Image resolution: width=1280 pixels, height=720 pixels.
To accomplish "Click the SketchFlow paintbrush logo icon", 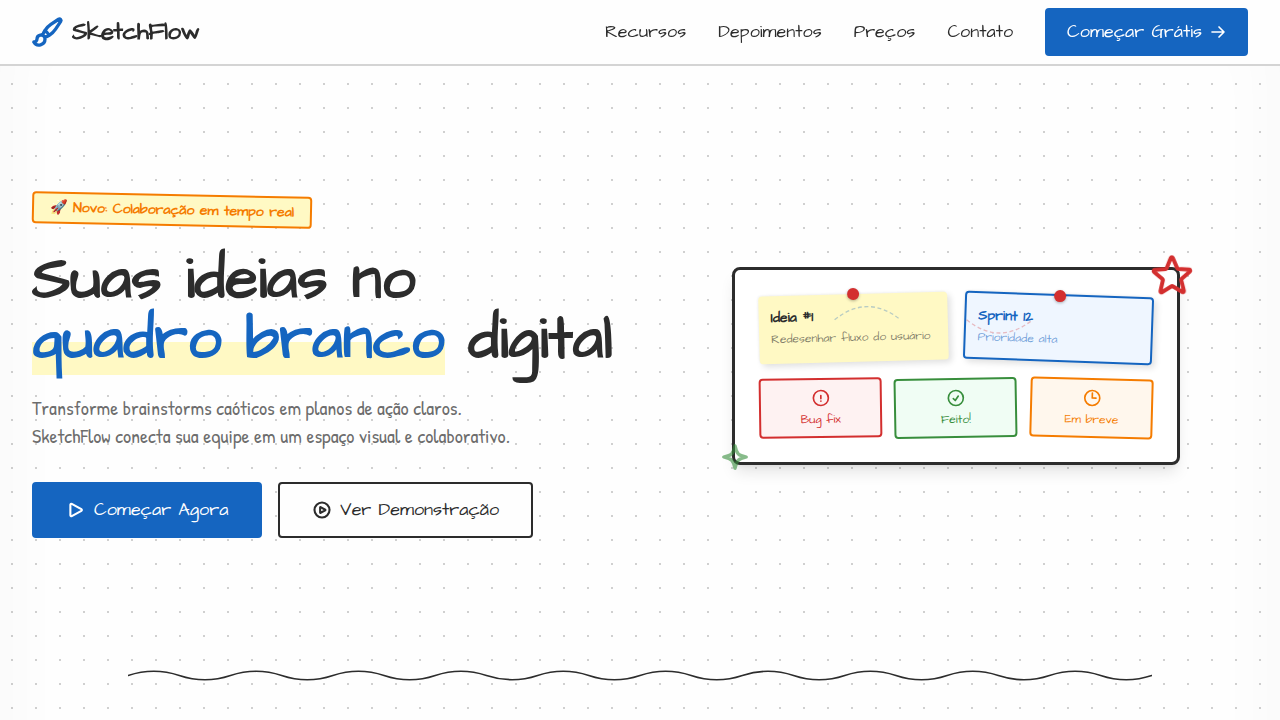I will coord(47,32).
